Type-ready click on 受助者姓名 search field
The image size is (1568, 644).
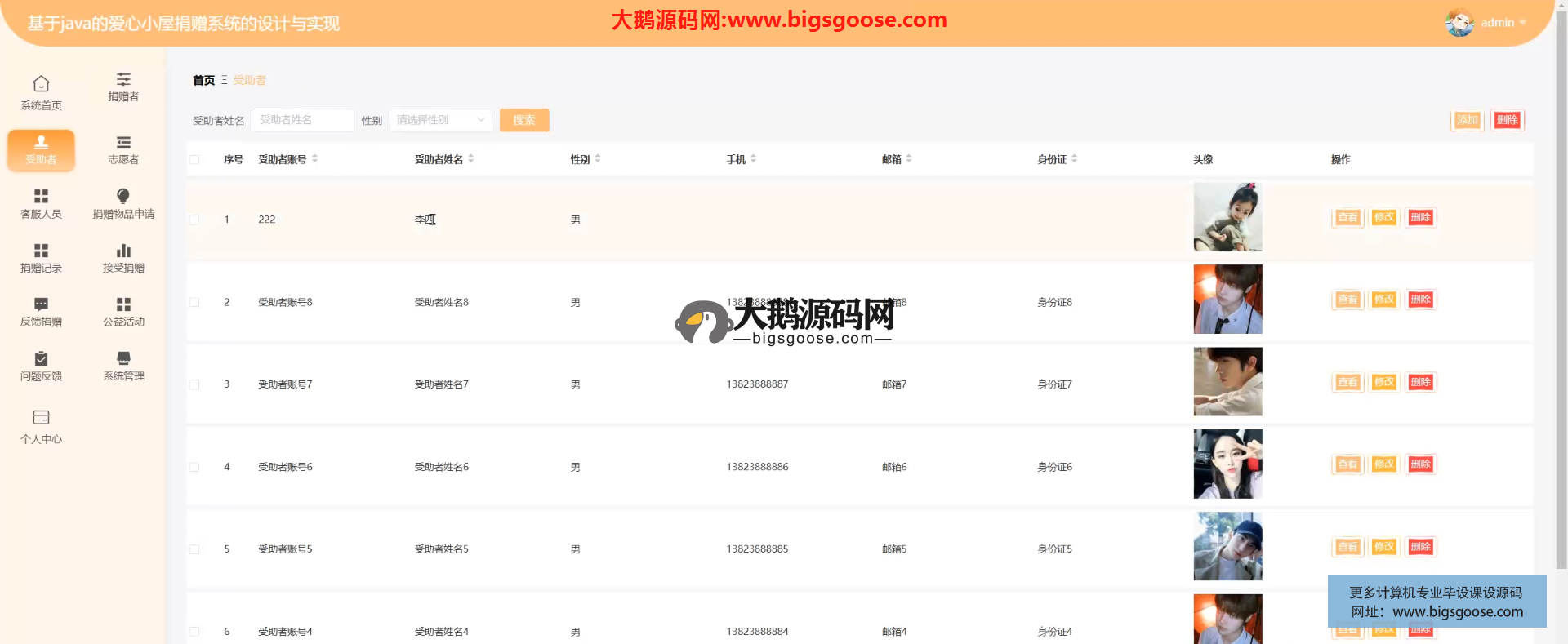[302, 120]
